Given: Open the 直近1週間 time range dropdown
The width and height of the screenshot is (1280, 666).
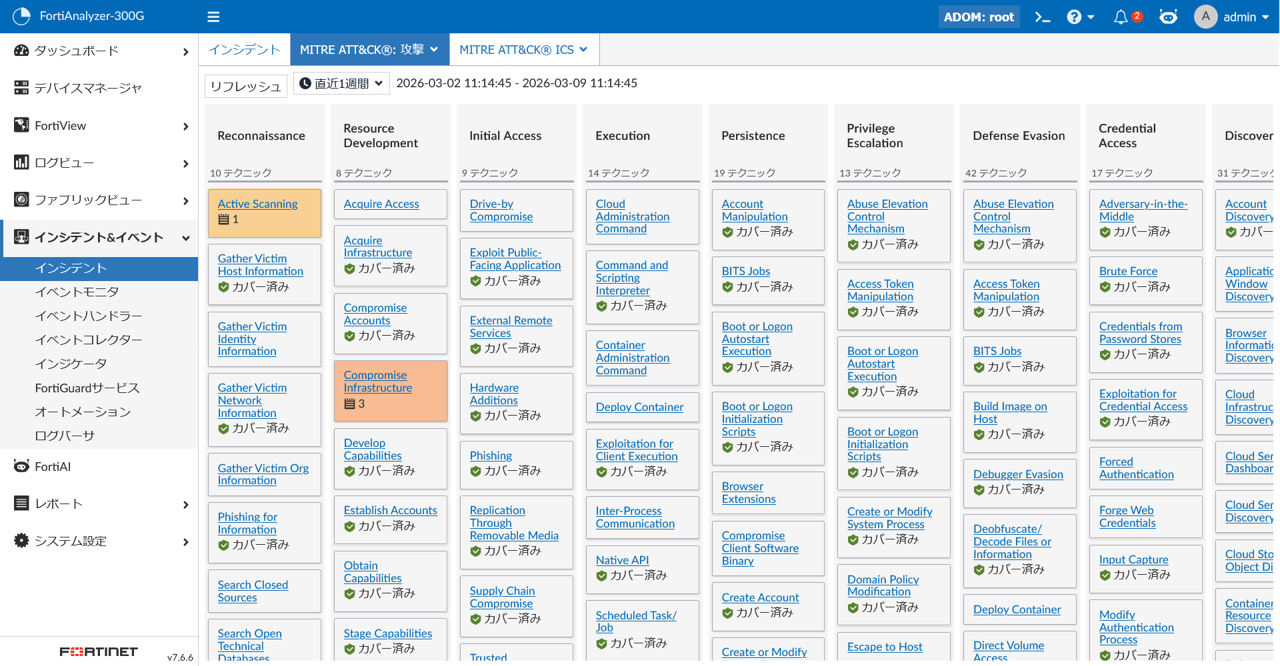Looking at the screenshot, I should tap(341, 84).
